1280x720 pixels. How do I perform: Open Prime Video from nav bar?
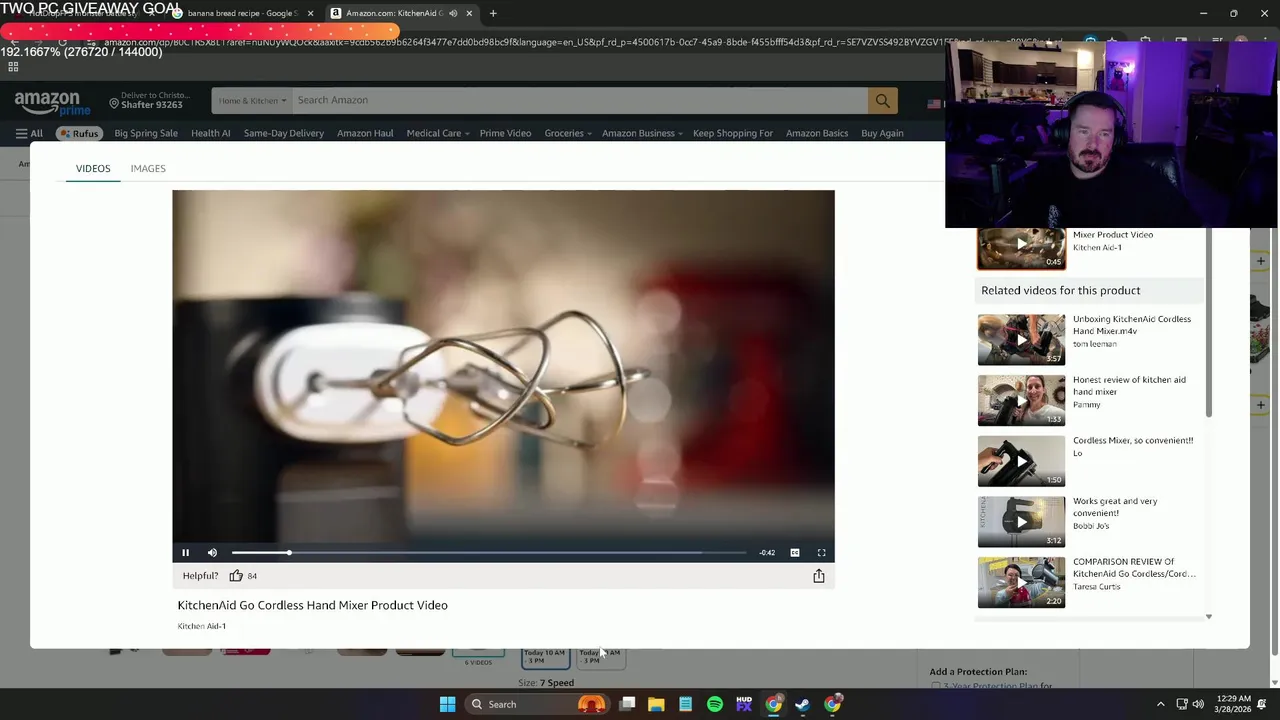[x=505, y=133]
